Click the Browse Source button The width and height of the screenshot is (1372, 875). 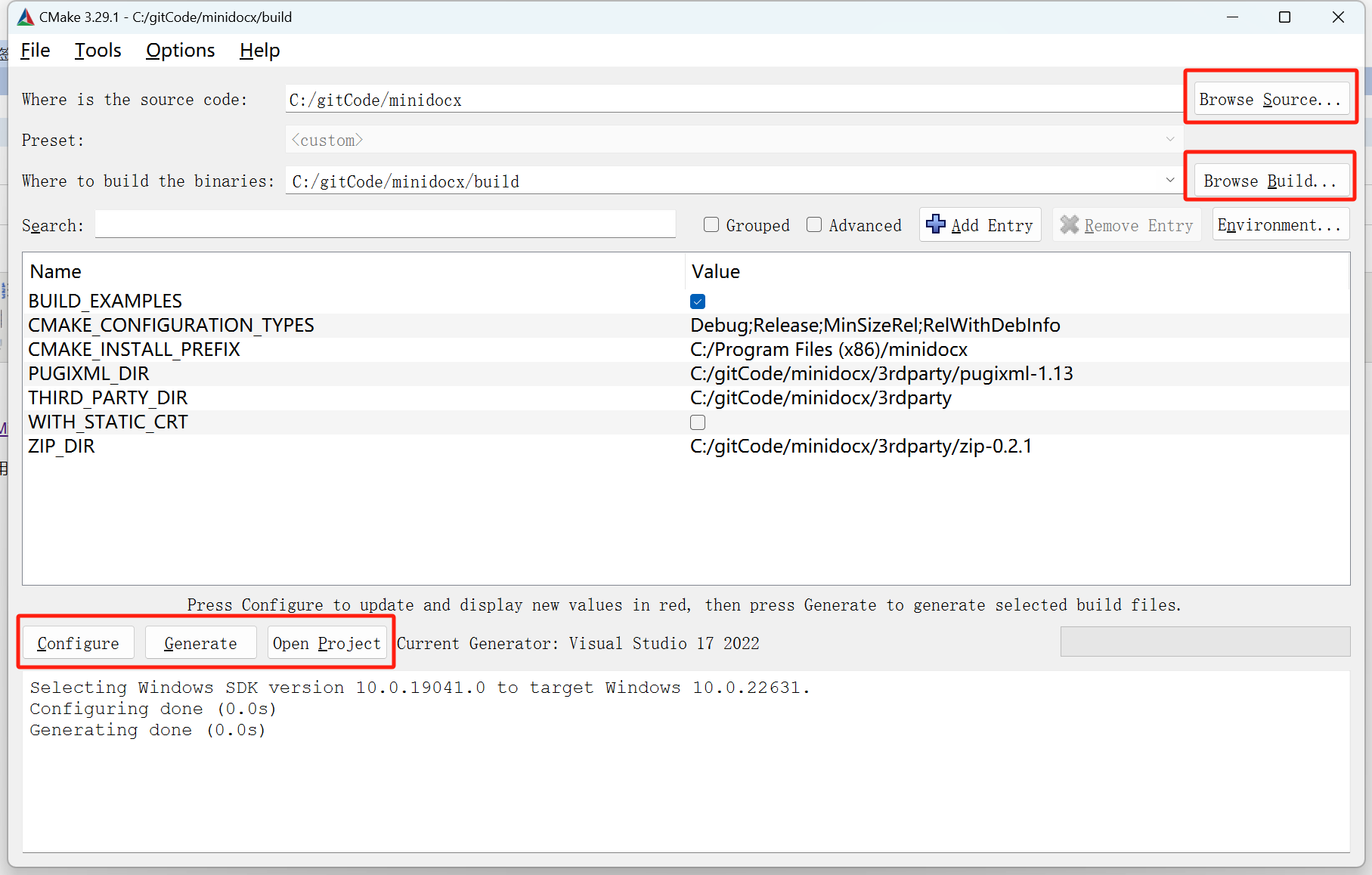1271,99
